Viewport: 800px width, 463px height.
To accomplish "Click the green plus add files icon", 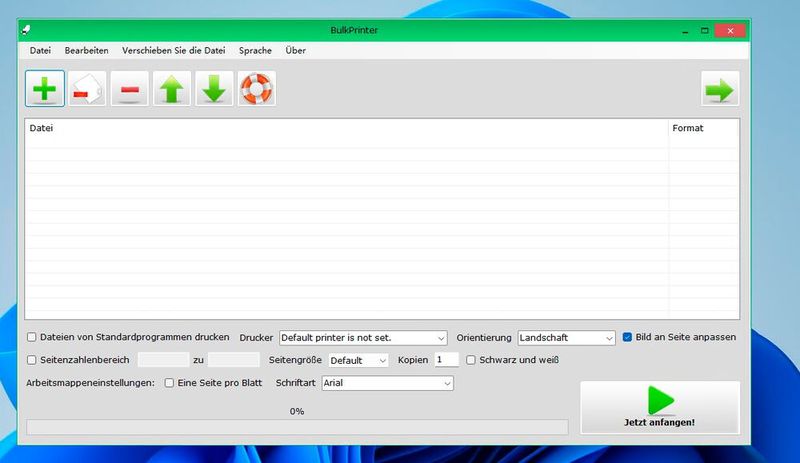I will pyautogui.click(x=45, y=88).
